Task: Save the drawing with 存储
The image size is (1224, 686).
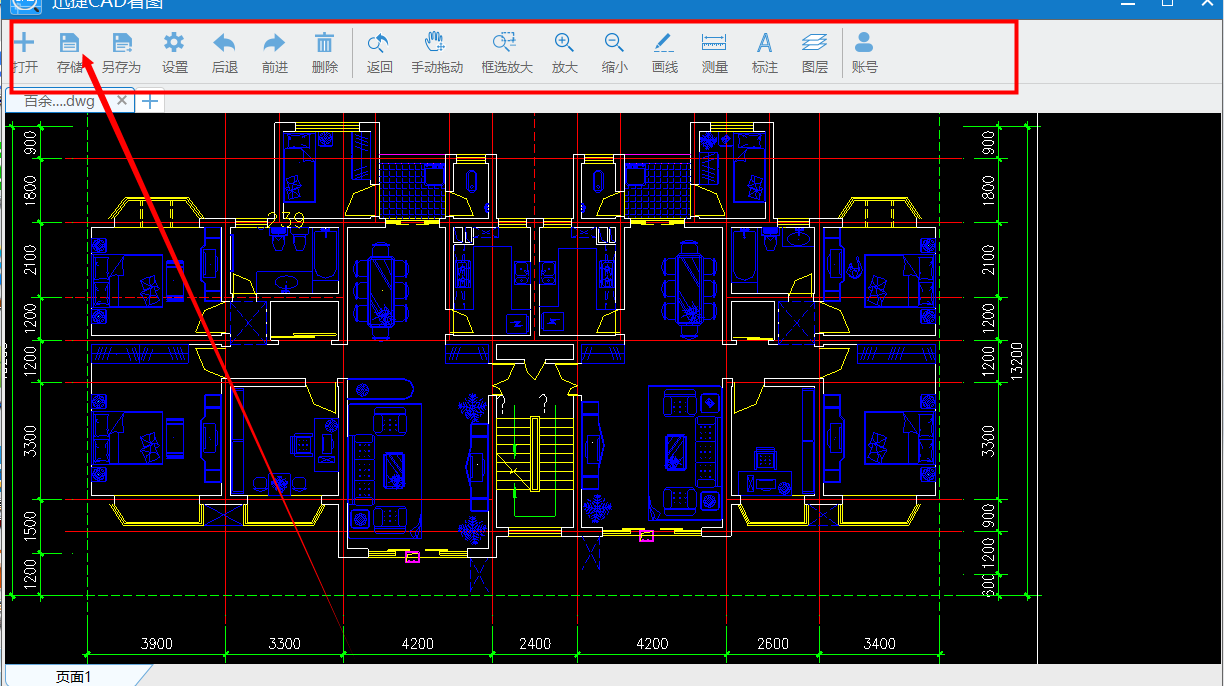Action: pyautogui.click(x=69, y=53)
